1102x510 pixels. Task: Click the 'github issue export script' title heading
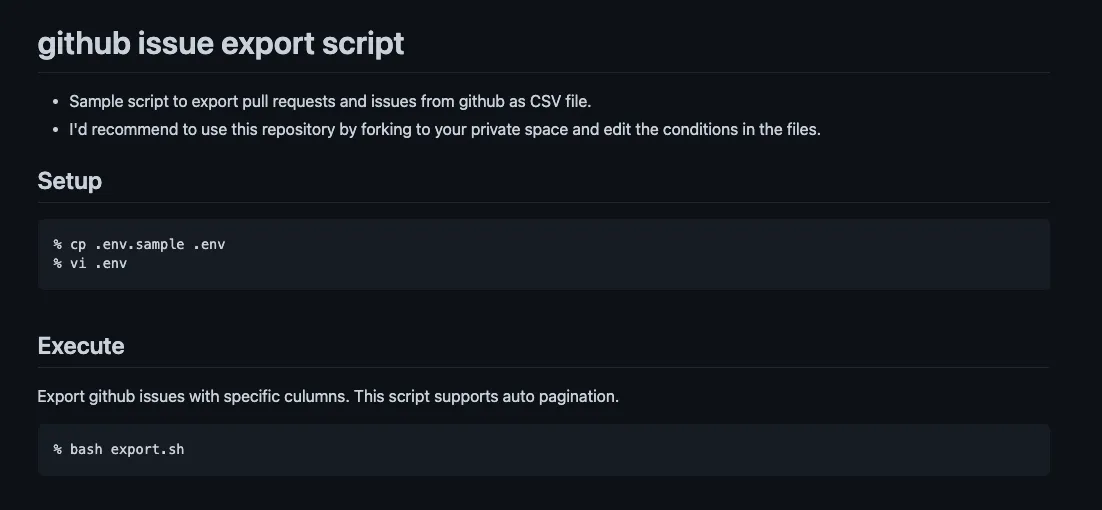click(x=221, y=44)
